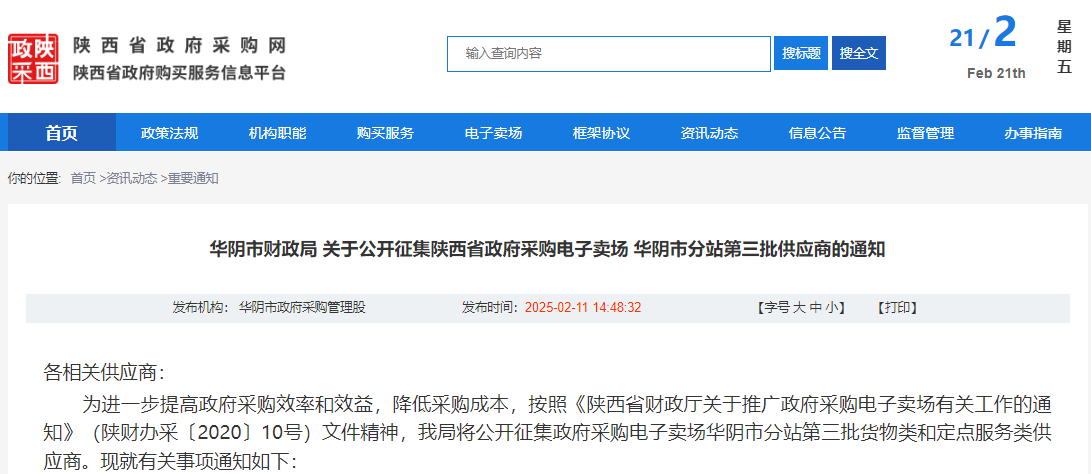
Task: Open the 资讯动态 menu
Action: click(709, 133)
